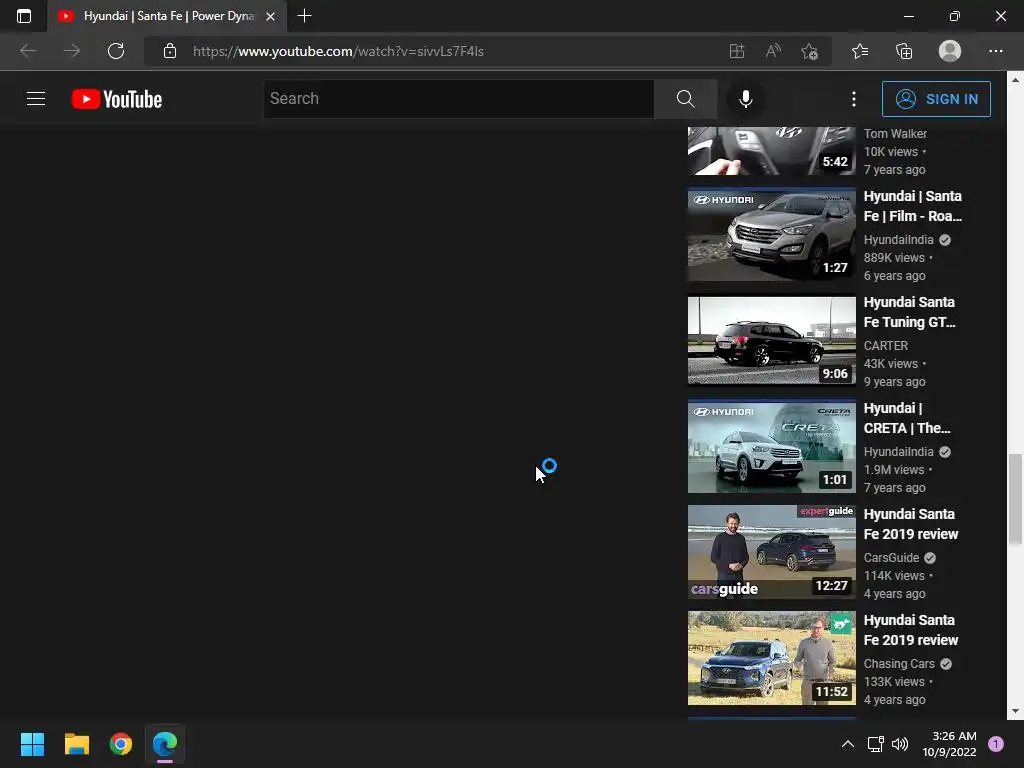Launch Google Chrome from the taskbar

point(121,744)
